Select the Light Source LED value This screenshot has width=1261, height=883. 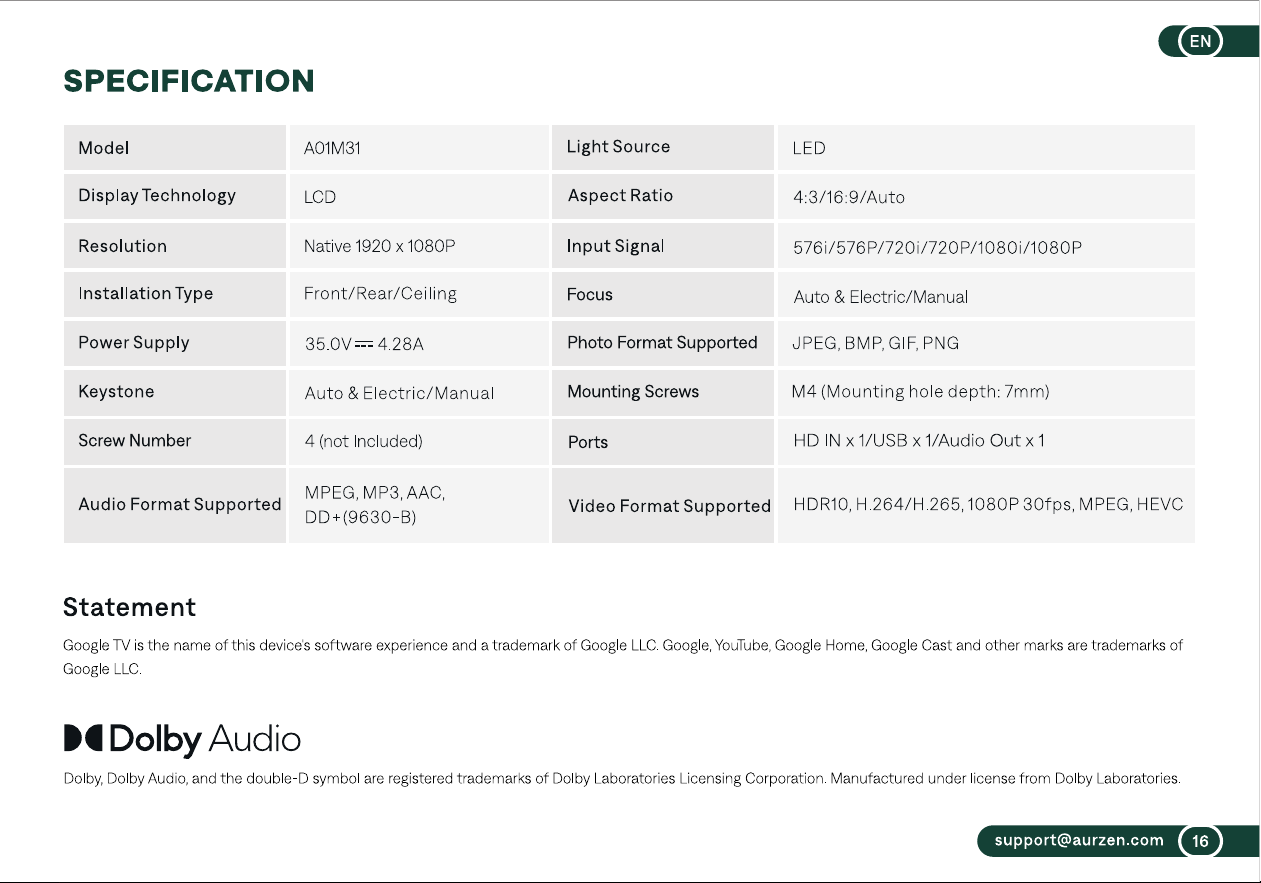pos(809,148)
